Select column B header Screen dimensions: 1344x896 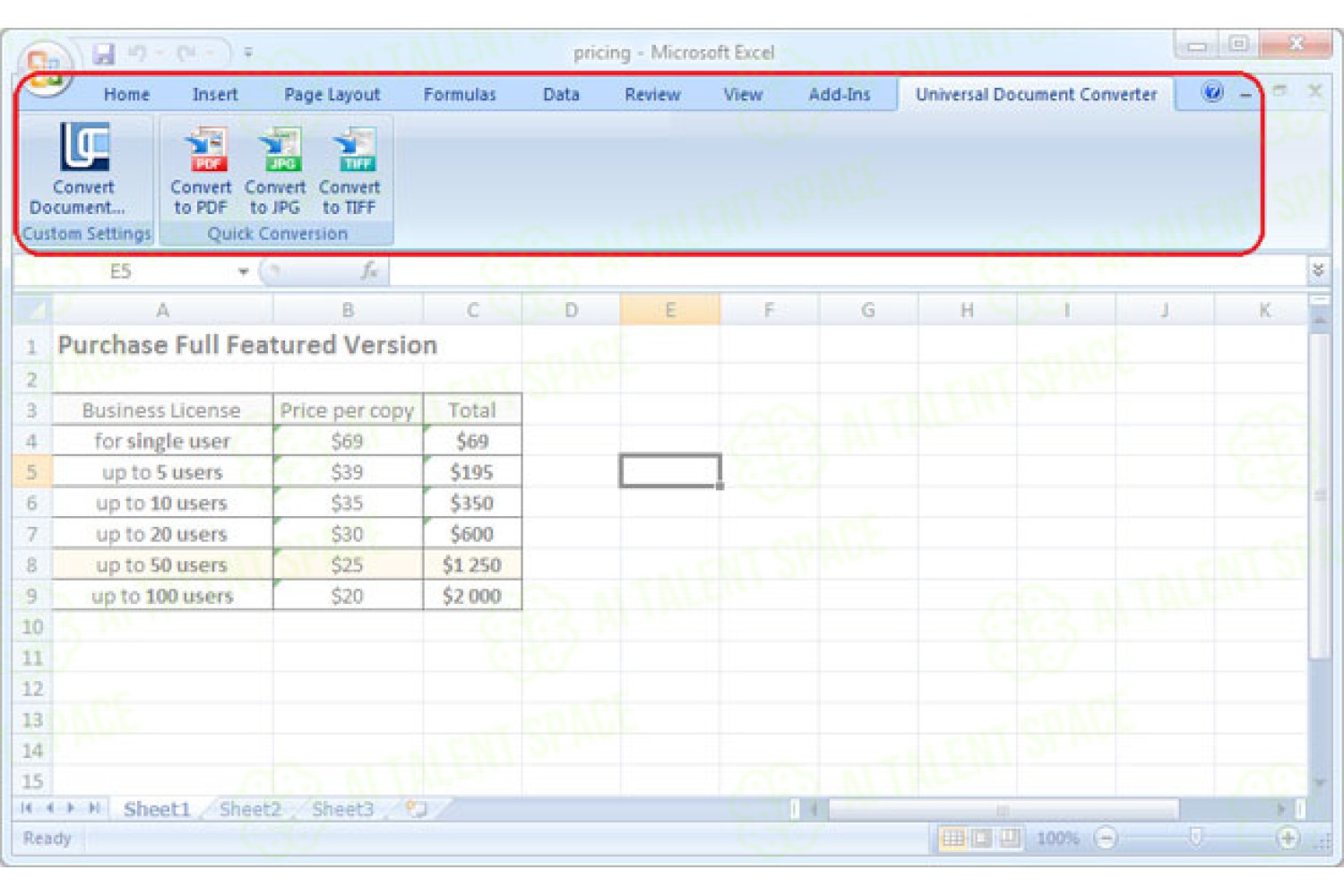(x=348, y=310)
